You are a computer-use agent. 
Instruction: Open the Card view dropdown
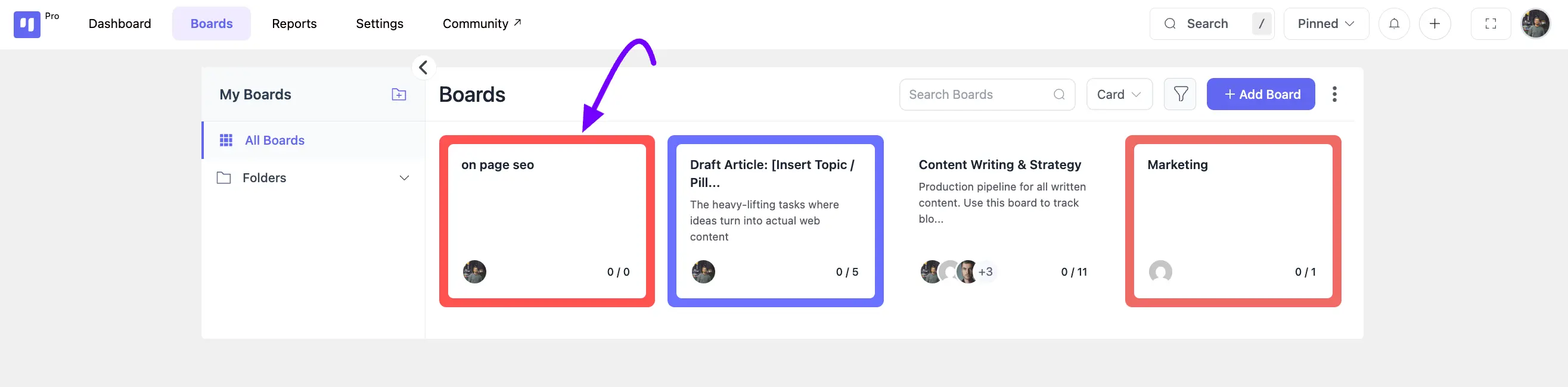coord(1119,94)
